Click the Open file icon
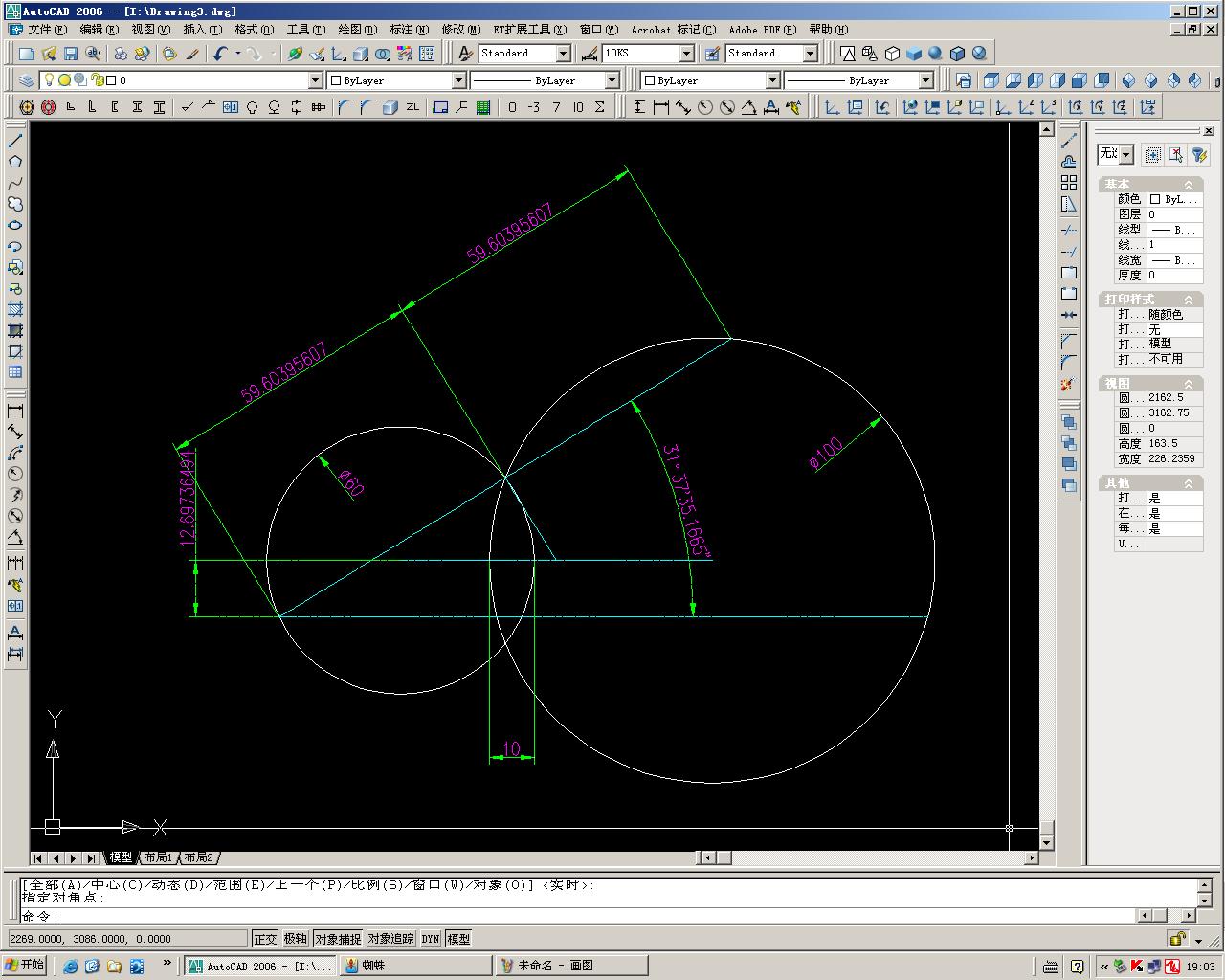Viewport: 1225px width, 980px height. pos(49,54)
